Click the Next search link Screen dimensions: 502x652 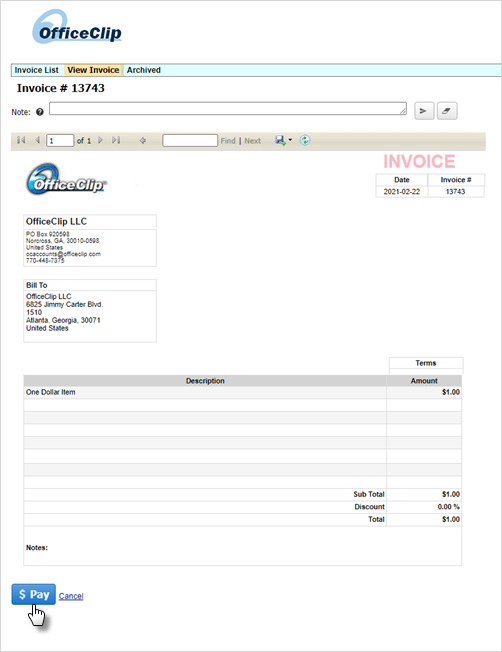click(252, 141)
